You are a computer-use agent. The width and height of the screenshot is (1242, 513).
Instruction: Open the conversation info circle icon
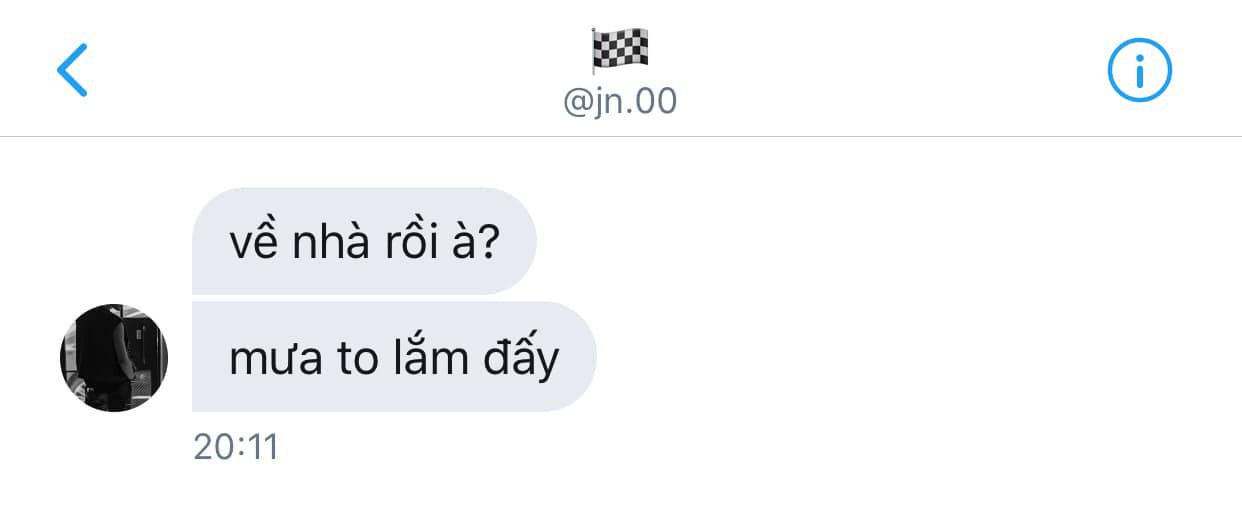click(1139, 70)
